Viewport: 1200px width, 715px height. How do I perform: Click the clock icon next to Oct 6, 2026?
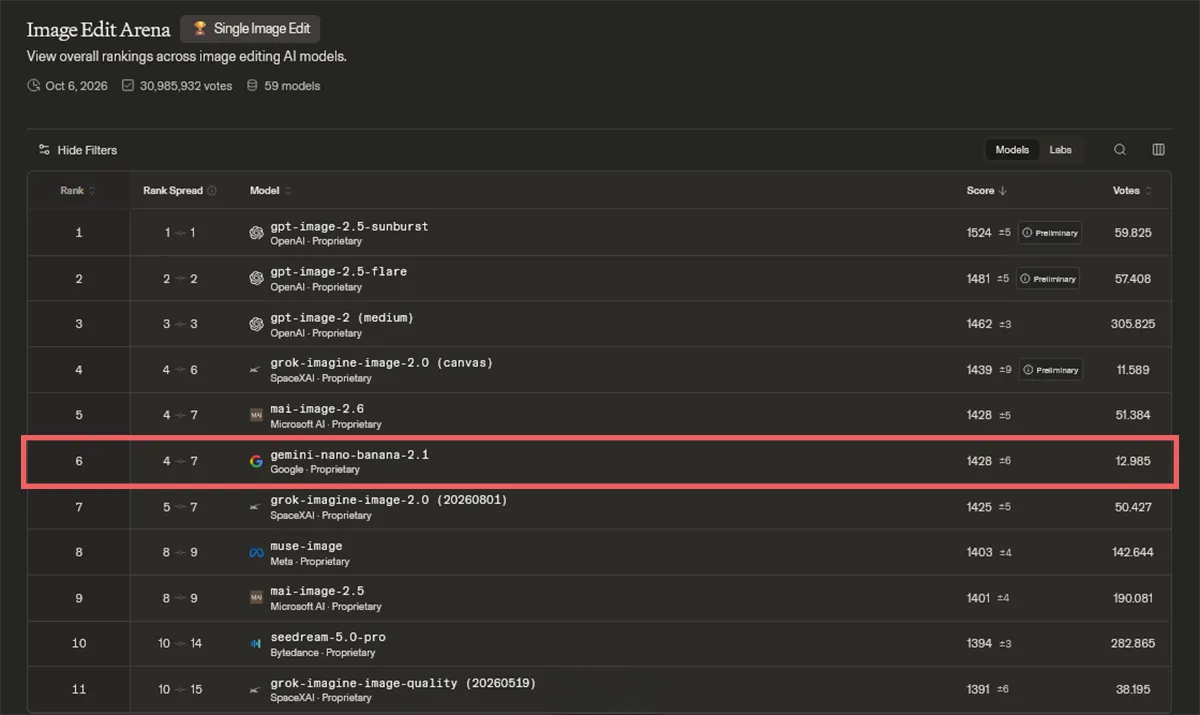pyautogui.click(x=34, y=86)
